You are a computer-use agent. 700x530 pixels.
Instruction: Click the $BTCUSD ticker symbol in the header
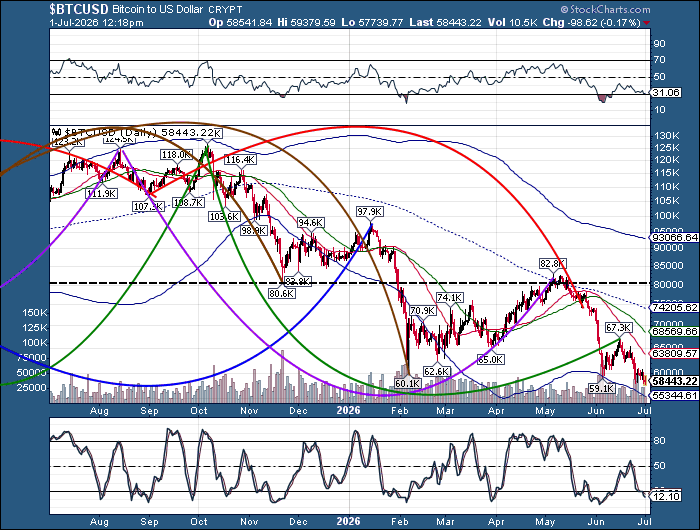coord(79,9)
